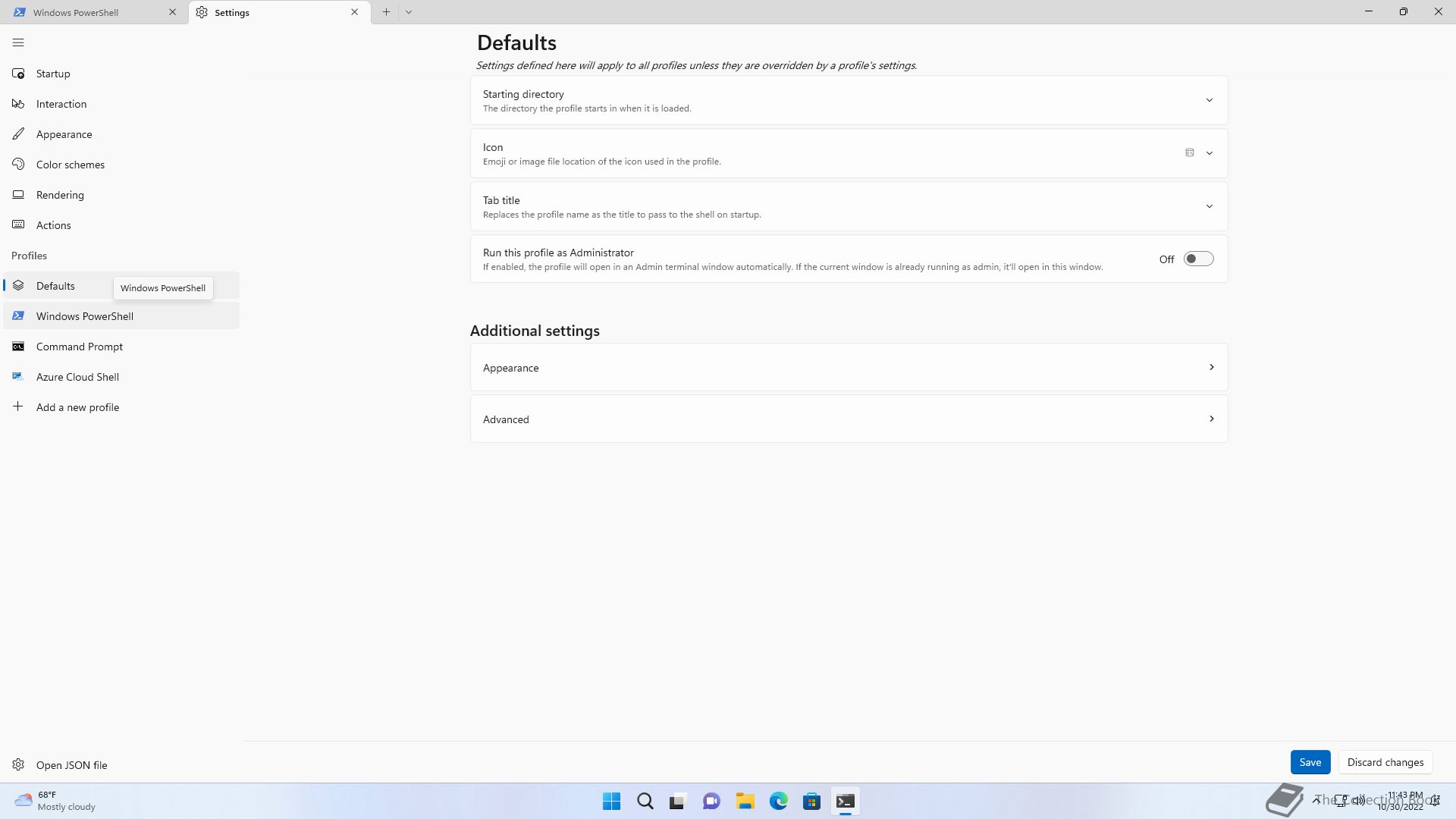Open Advanced additional settings
The height and width of the screenshot is (819, 1456).
coord(849,419)
